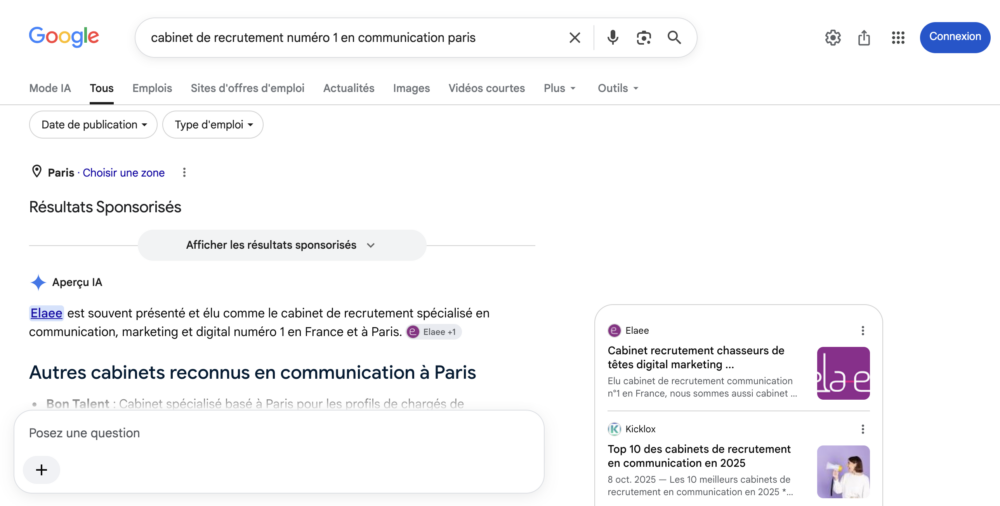Clear the search query with the X icon

[575, 38]
